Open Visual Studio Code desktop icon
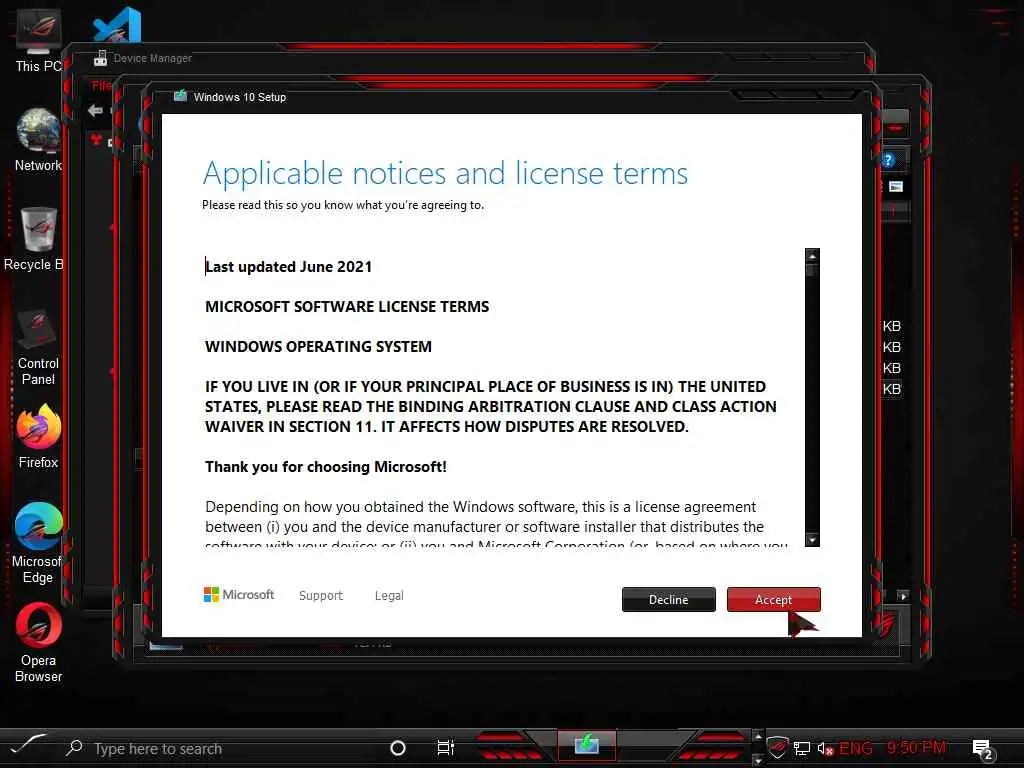 (x=118, y=26)
